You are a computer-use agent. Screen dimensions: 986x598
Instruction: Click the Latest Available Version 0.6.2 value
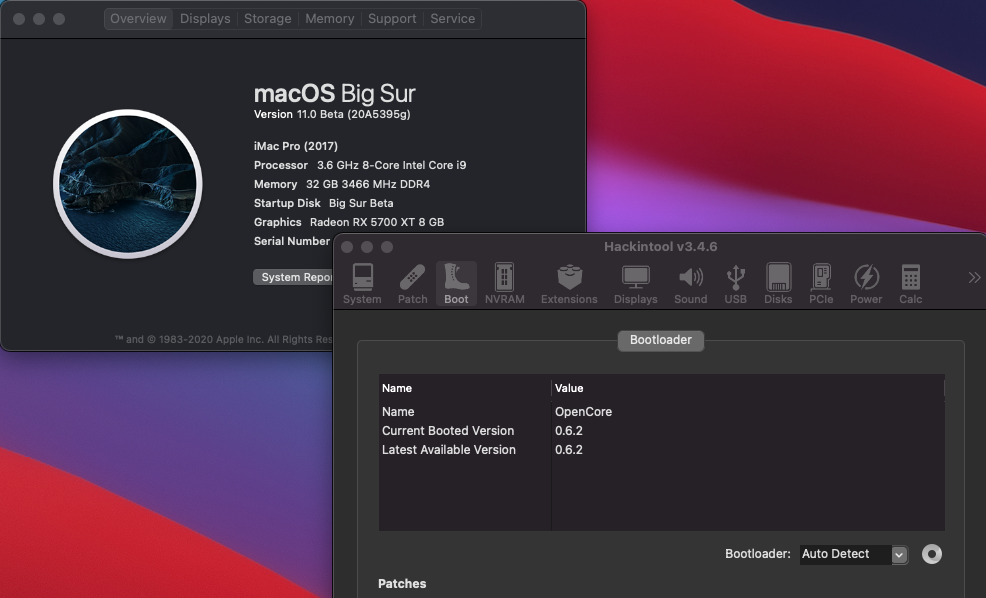568,450
